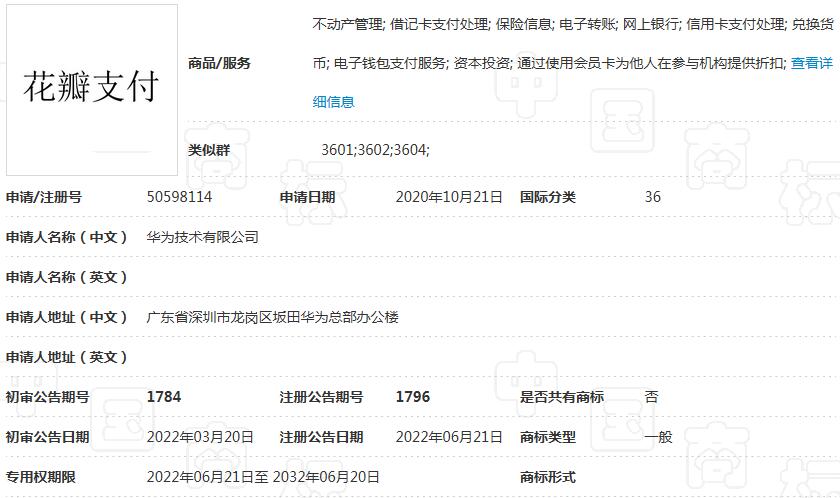
Task: Click the 注册公告日期 label
Action: [x=321, y=437]
